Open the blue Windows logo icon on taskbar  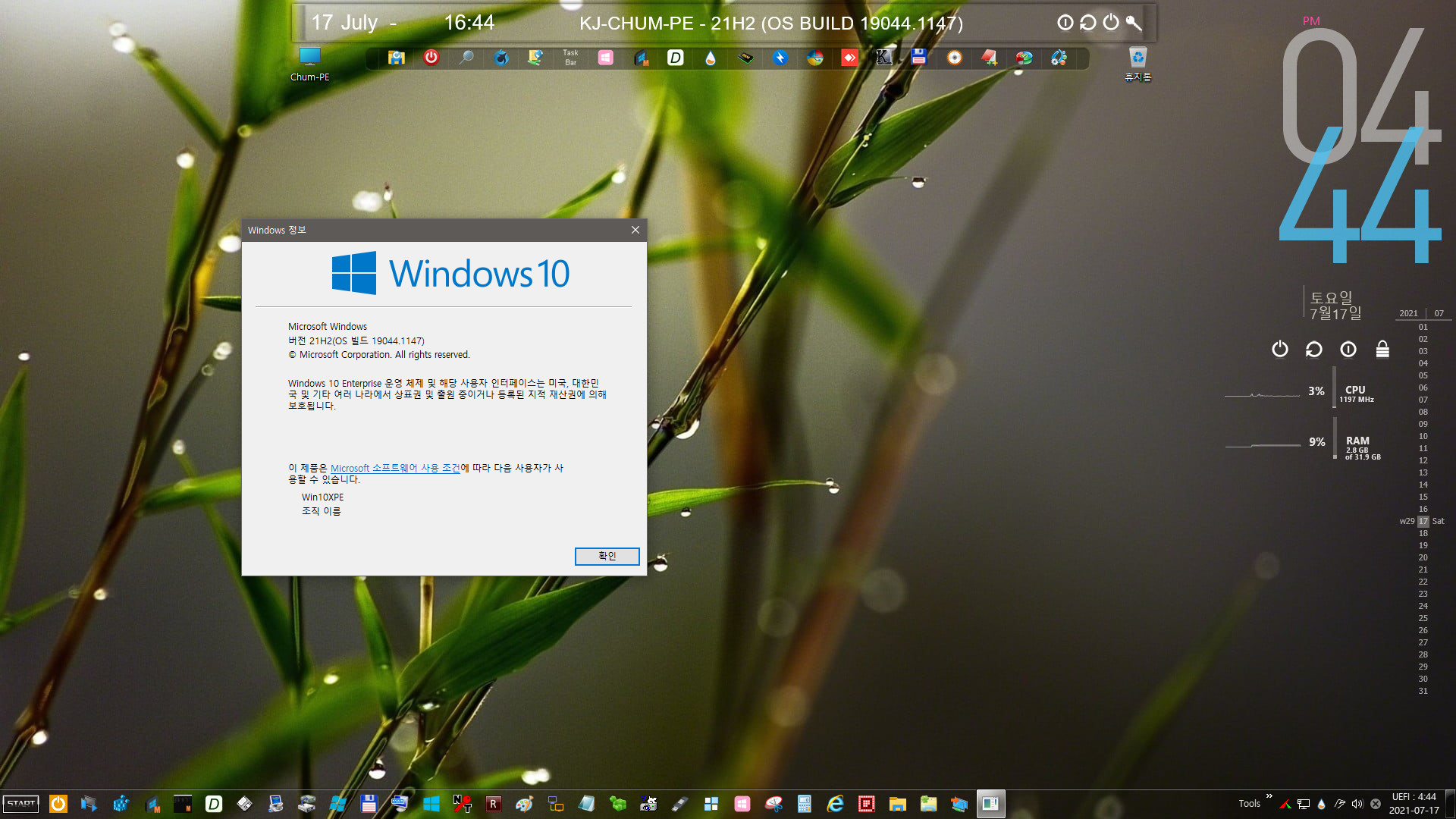(x=431, y=804)
